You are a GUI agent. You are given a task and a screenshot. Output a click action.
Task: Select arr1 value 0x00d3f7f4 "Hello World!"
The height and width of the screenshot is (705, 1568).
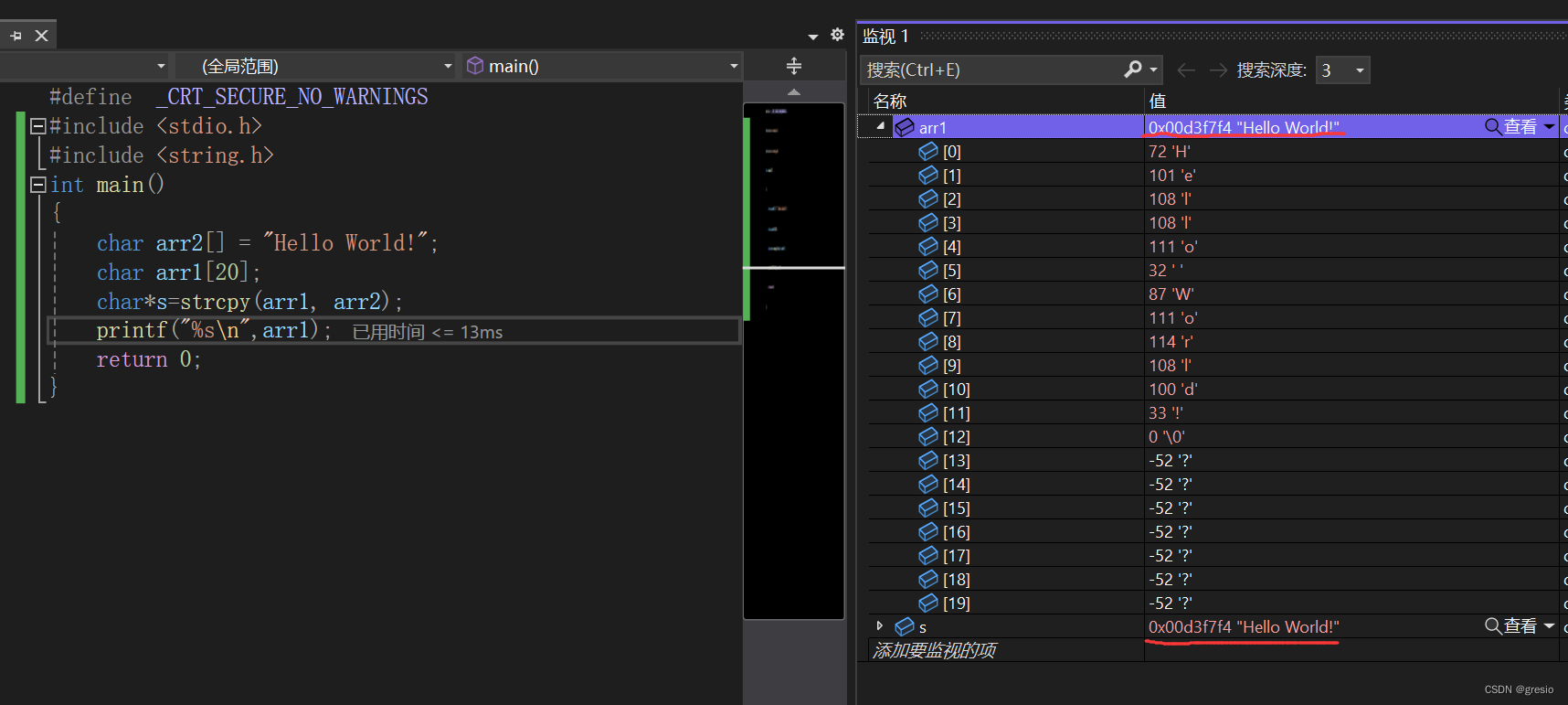click(x=1244, y=127)
